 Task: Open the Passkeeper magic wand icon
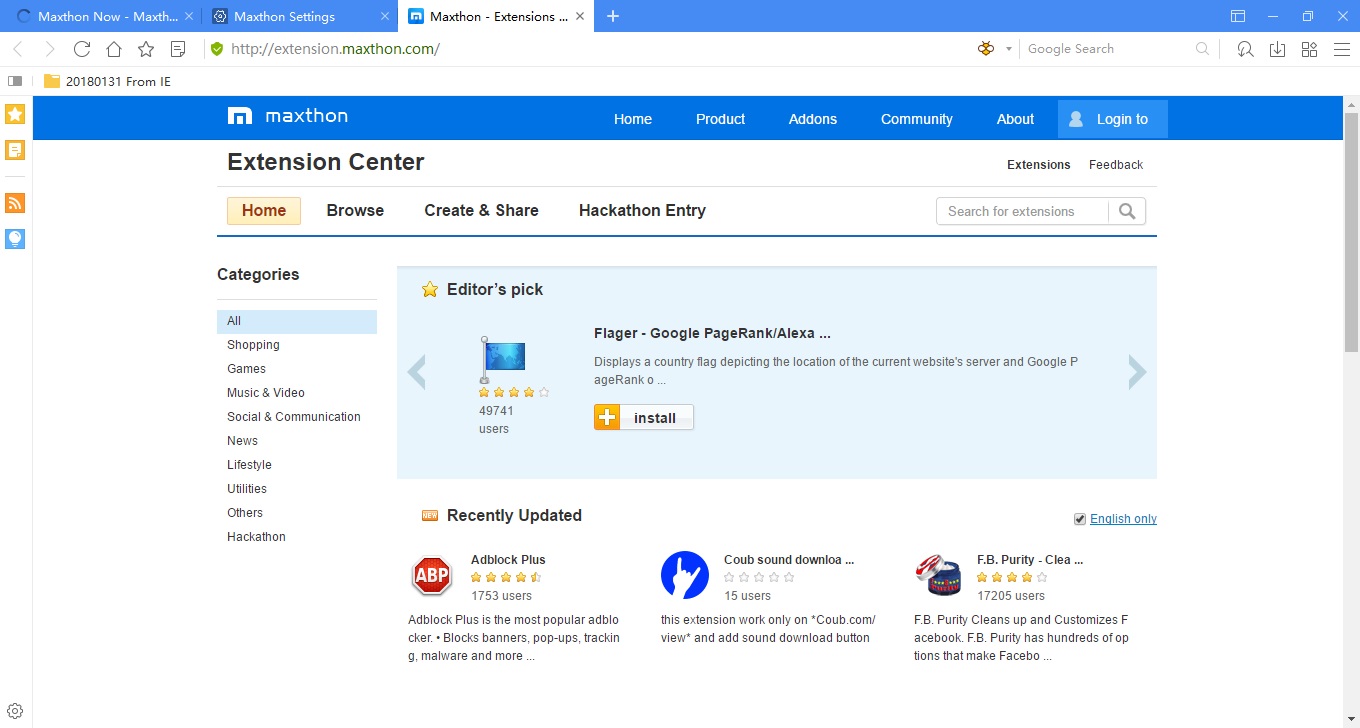1245,48
